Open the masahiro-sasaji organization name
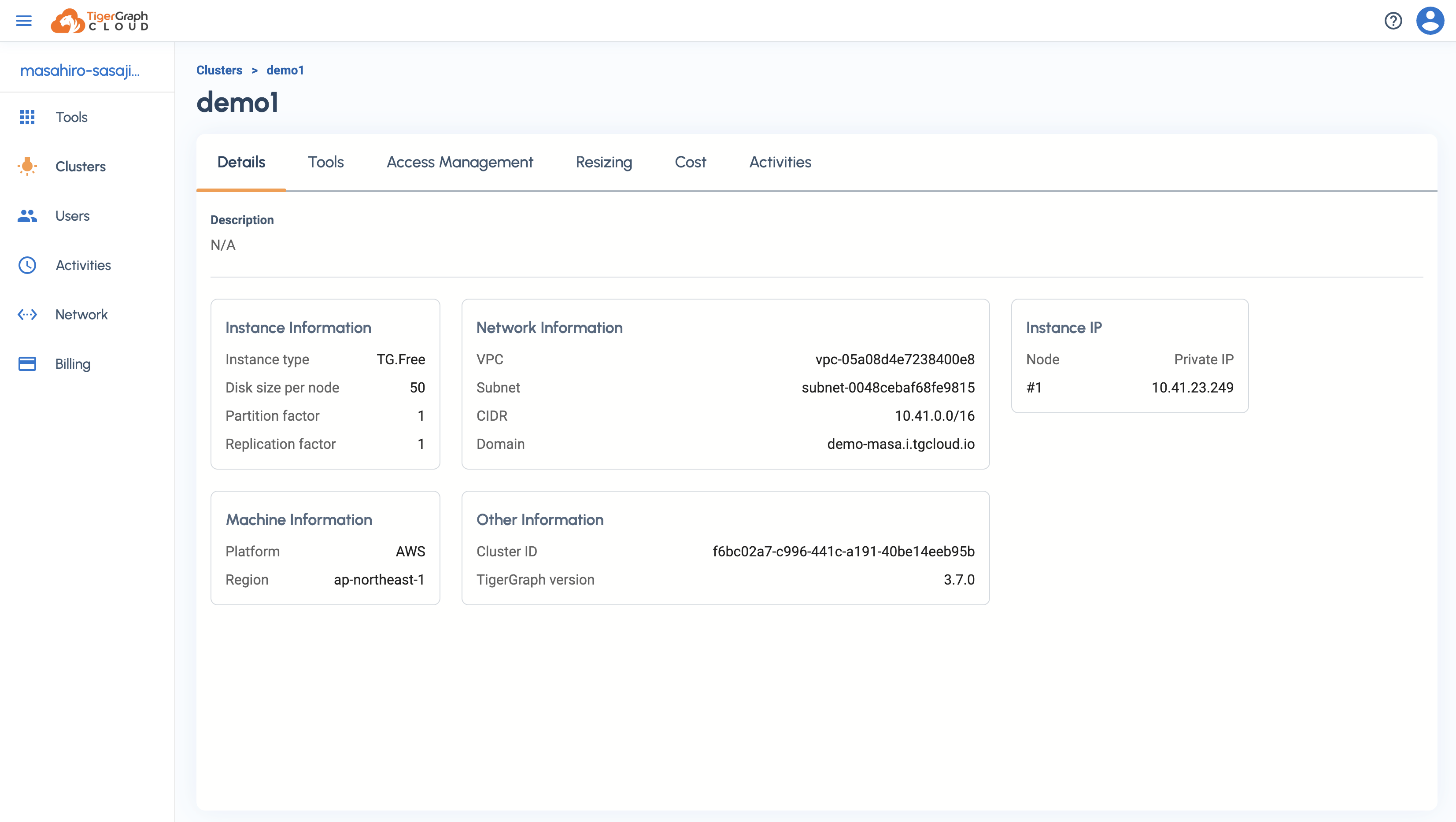 (80, 70)
